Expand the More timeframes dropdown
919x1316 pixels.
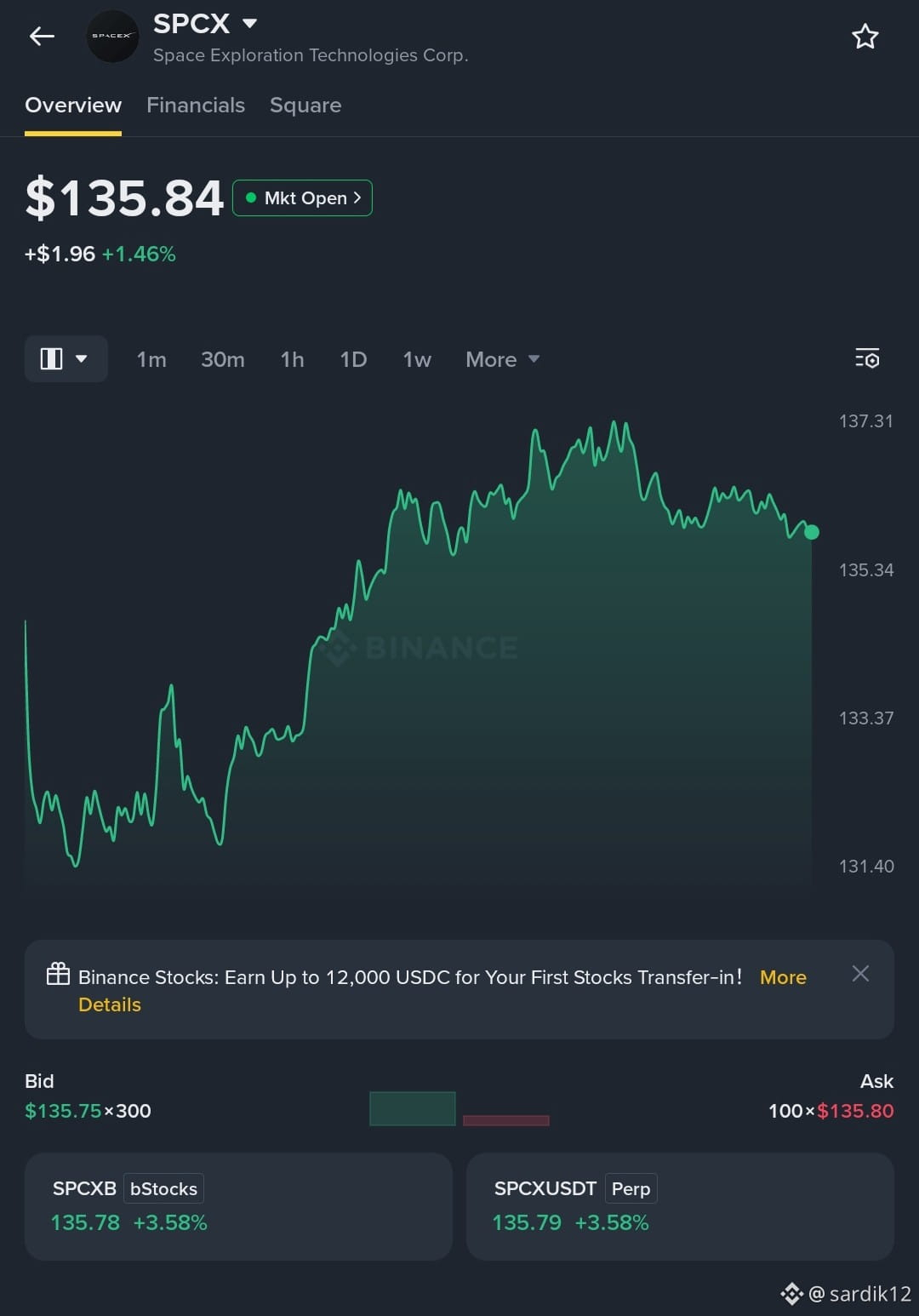(502, 359)
